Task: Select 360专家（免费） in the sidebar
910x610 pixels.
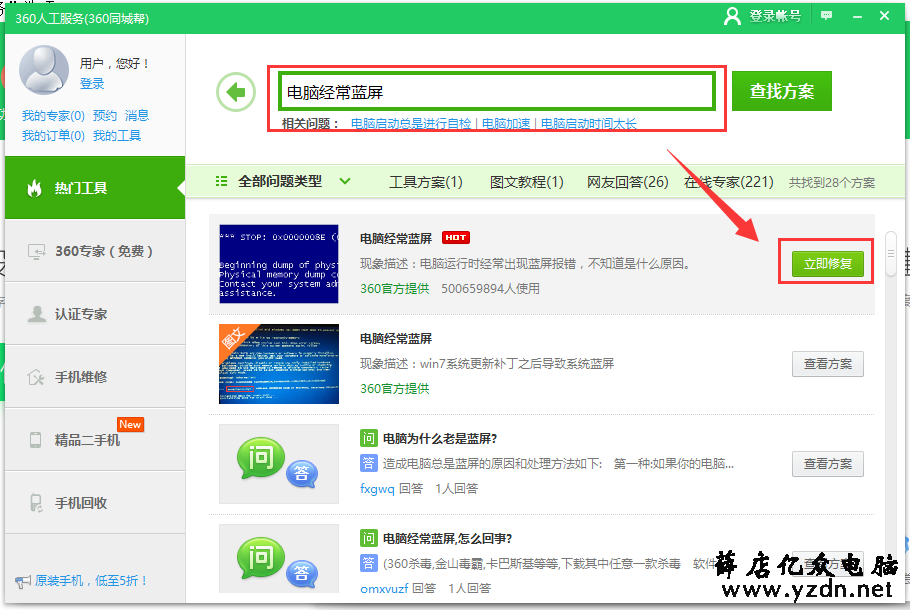Action: (95, 251)
